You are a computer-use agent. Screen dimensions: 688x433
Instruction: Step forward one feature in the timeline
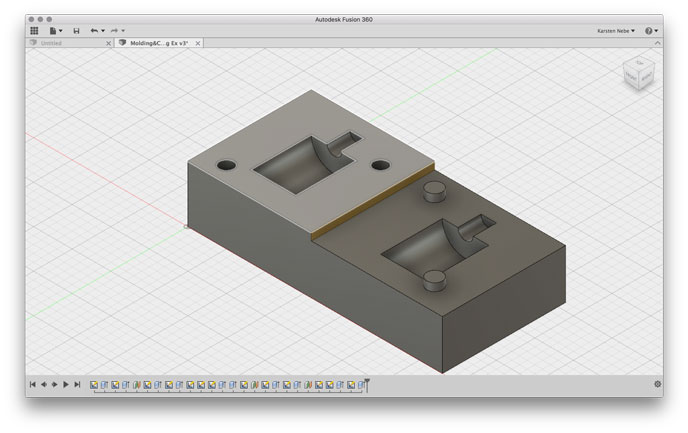coord(54,384)
